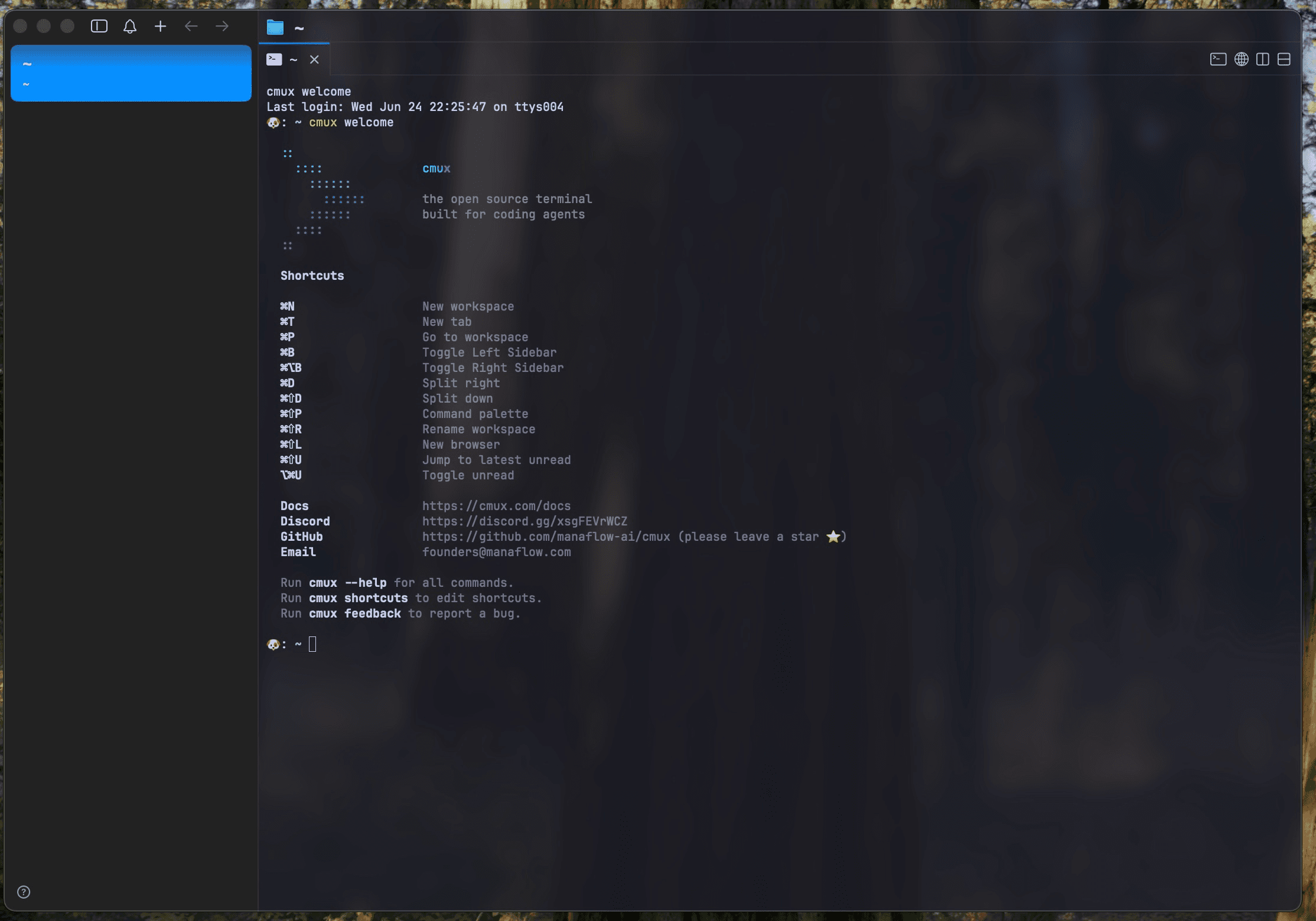Select the ~ terminal tab label

pyautogui.click(x=294, y=60)
